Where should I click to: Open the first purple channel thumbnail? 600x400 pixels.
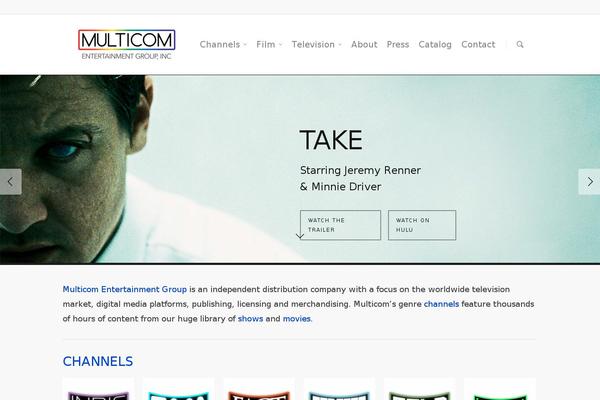[x=98, y=389]
